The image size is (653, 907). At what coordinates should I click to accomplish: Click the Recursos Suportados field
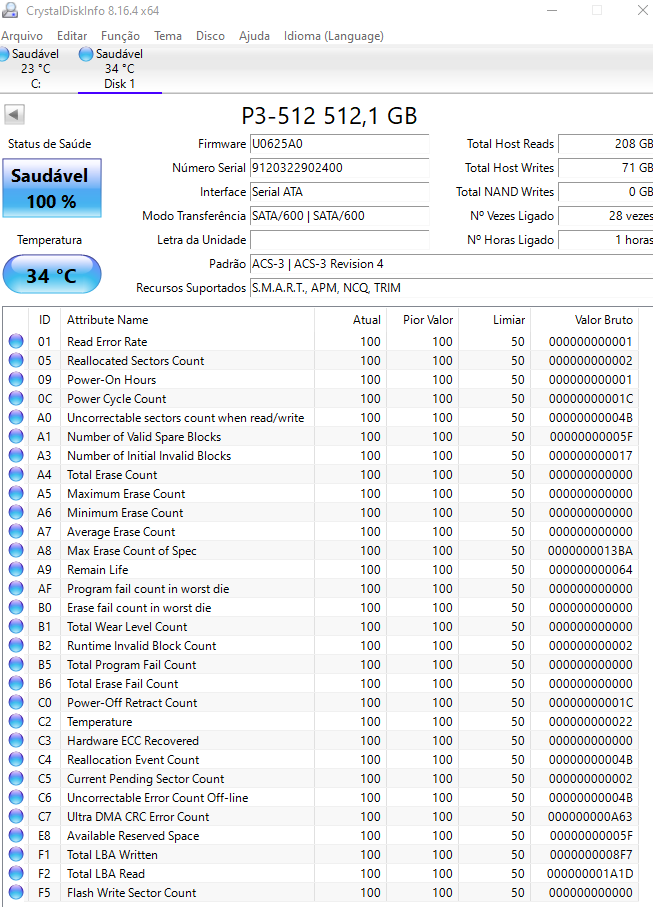coord(451,288)
